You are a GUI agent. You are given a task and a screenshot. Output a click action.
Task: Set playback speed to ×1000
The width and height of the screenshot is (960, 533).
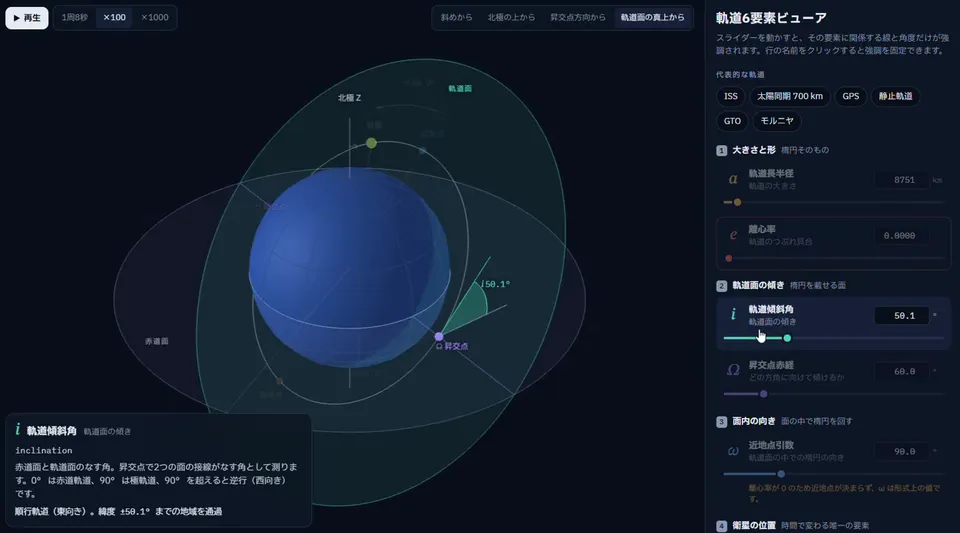[x=155, y=18]
